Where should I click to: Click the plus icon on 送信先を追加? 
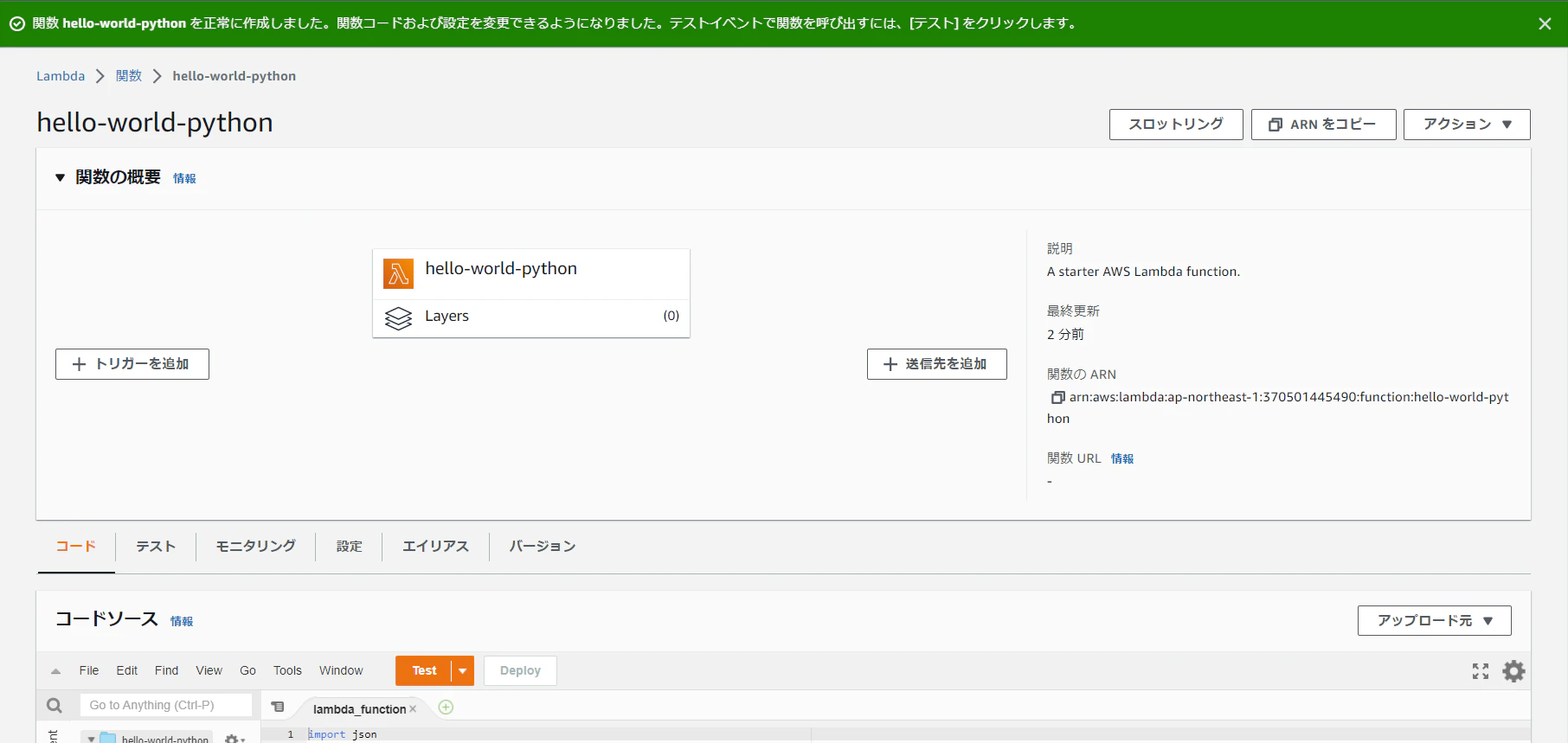(890, 364)
